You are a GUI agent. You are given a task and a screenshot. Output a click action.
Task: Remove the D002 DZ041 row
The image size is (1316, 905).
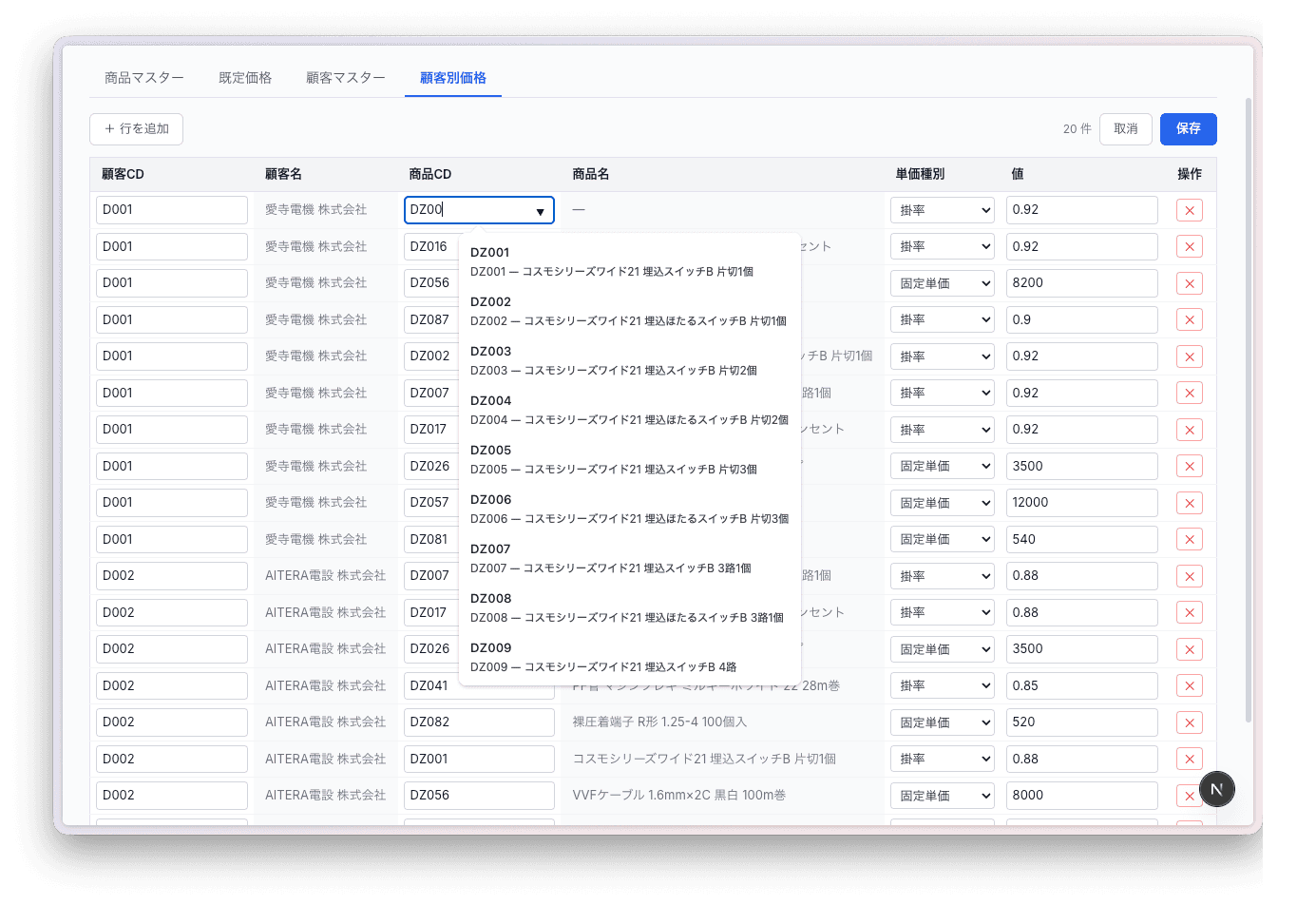(x=1189, y=686)
